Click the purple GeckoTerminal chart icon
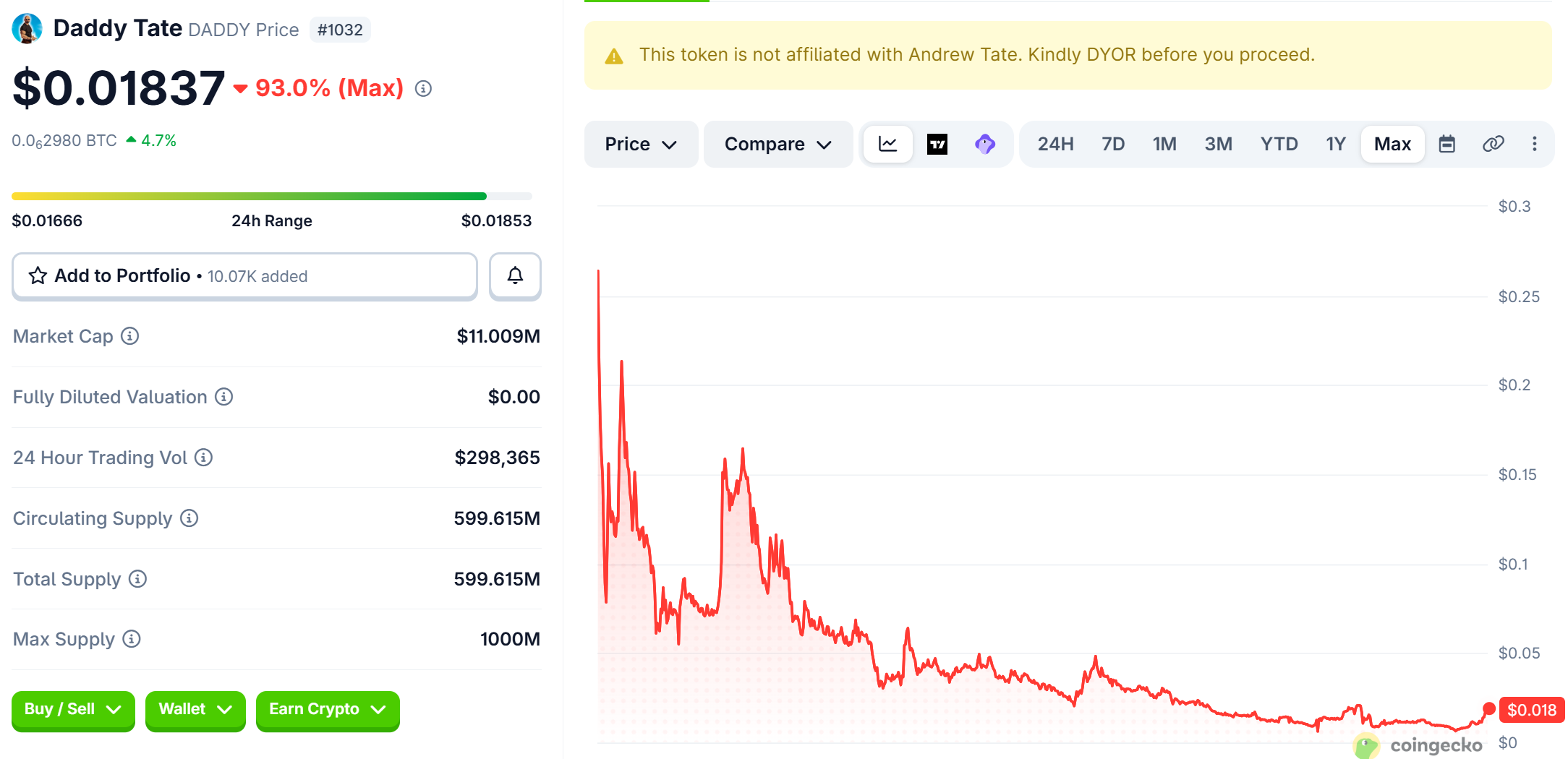Image resolution: width=1568 pixels, height=759 pixels. pyautogui.click(x=985, y=144)
